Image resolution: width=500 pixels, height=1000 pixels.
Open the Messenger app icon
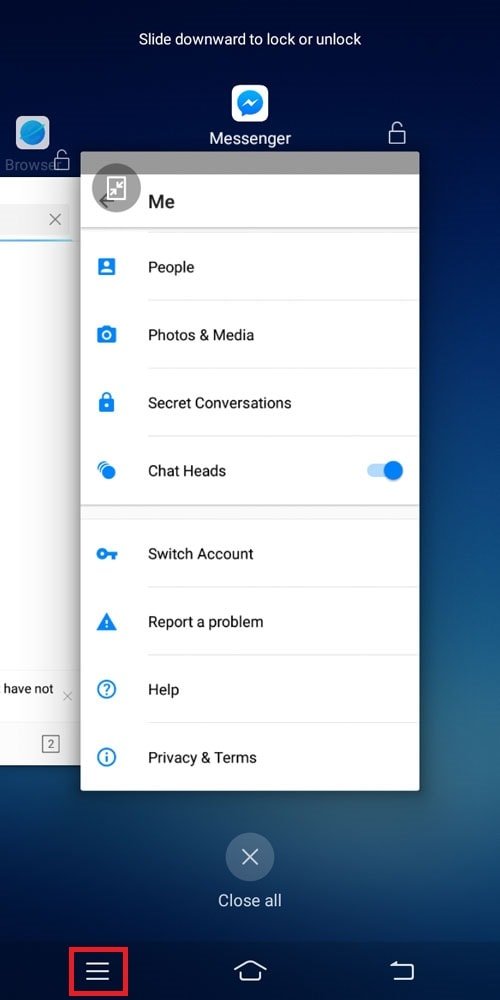pos(250,103)
